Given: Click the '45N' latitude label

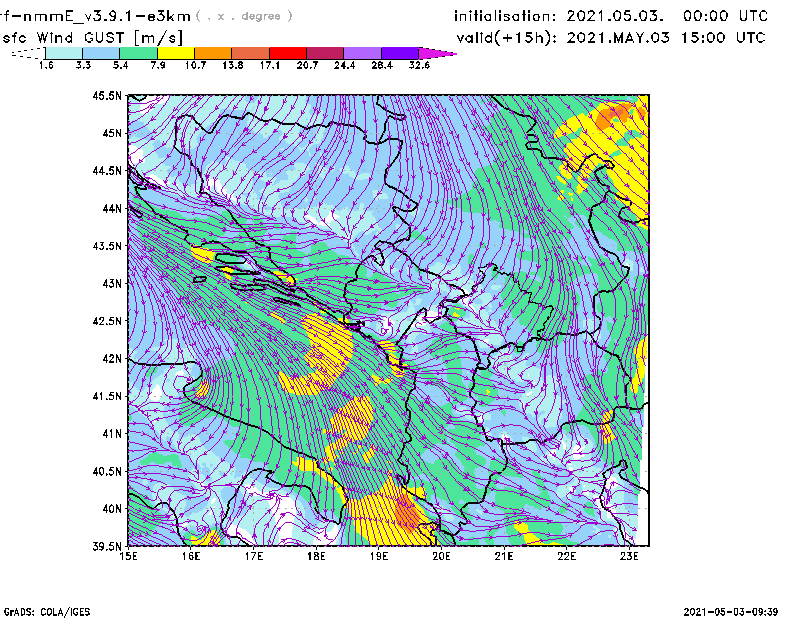Looking at the screenshot, I should pos(112,133).
